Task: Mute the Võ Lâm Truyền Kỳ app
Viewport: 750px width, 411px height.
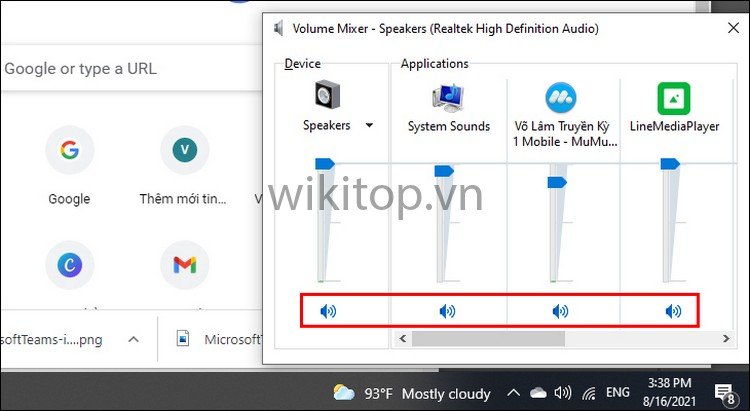Action: pos(561,312)
